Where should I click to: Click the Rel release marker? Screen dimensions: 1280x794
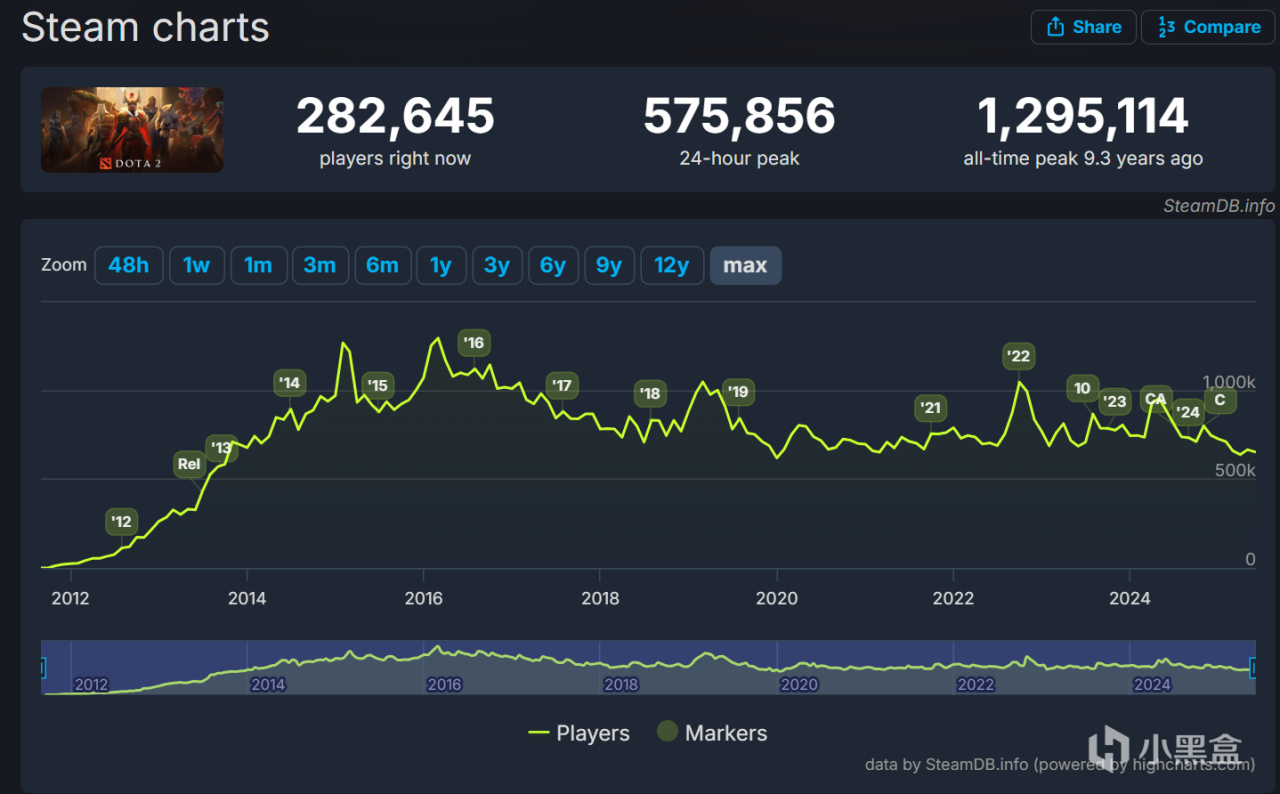(x=189, y=464)
